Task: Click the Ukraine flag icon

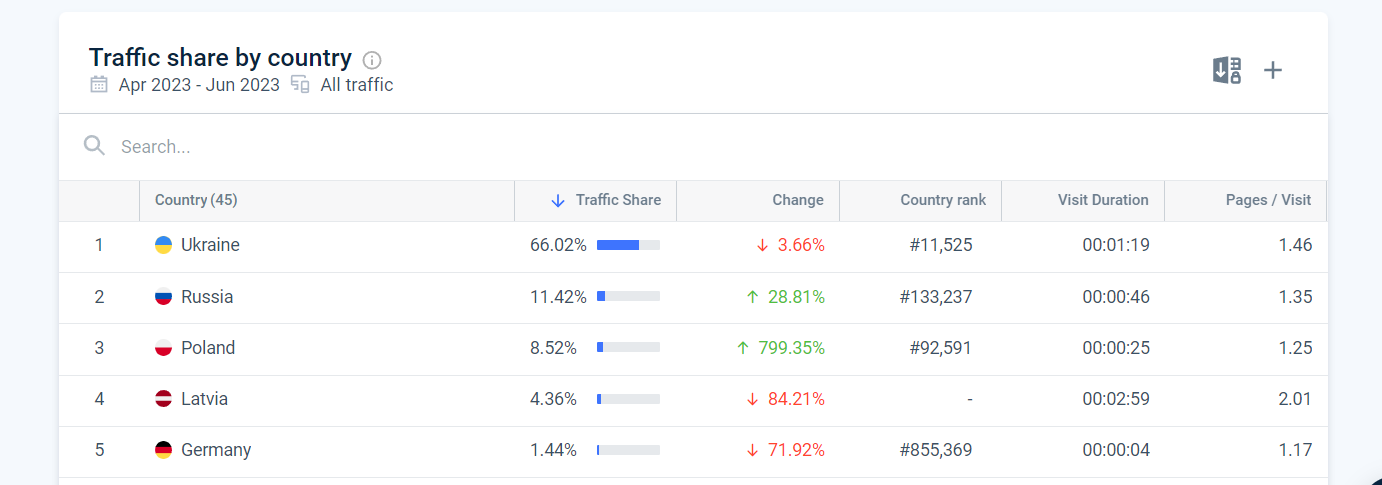Action: click(x=163, y=245)
